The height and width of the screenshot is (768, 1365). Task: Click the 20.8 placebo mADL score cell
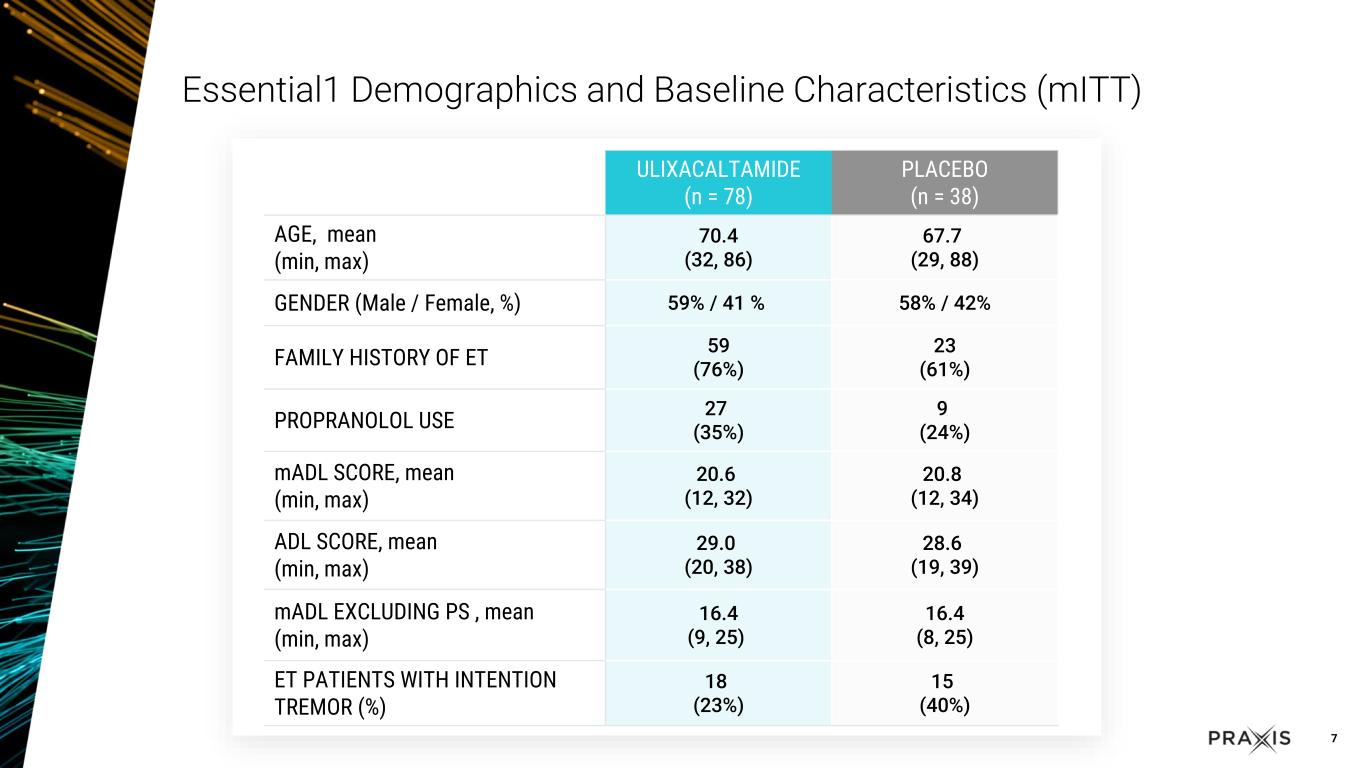pyautogui.click(x=944, y=486)
